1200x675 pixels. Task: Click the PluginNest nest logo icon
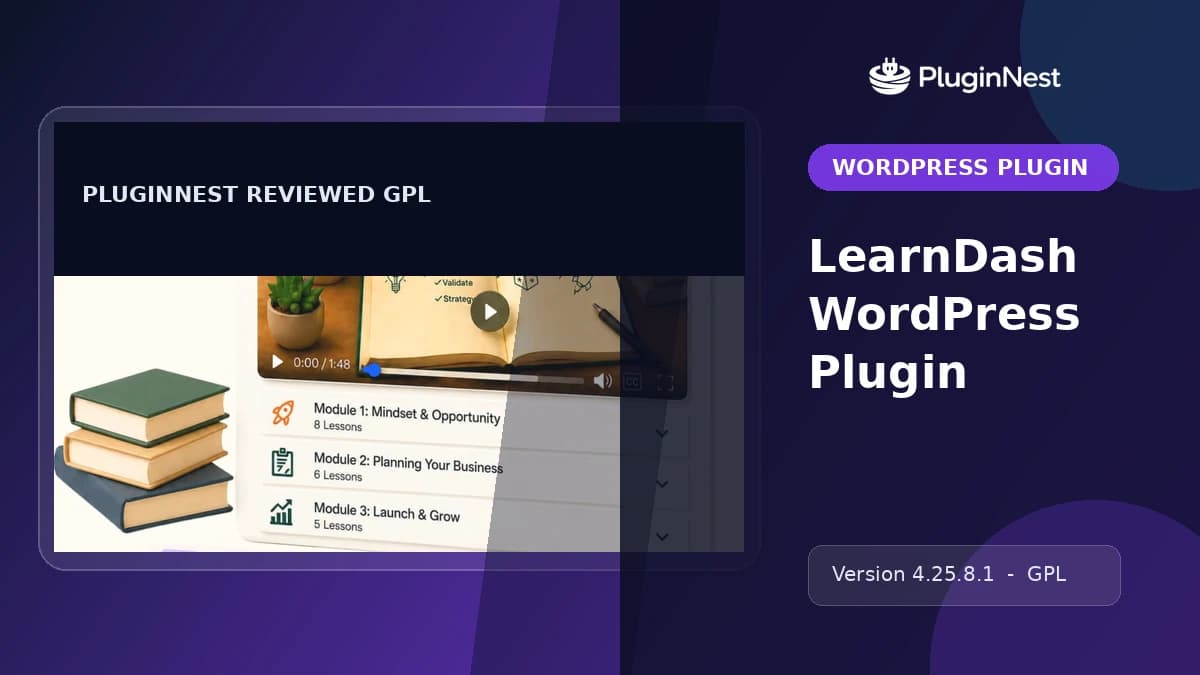pyautogui.click(x=889, y=77)
